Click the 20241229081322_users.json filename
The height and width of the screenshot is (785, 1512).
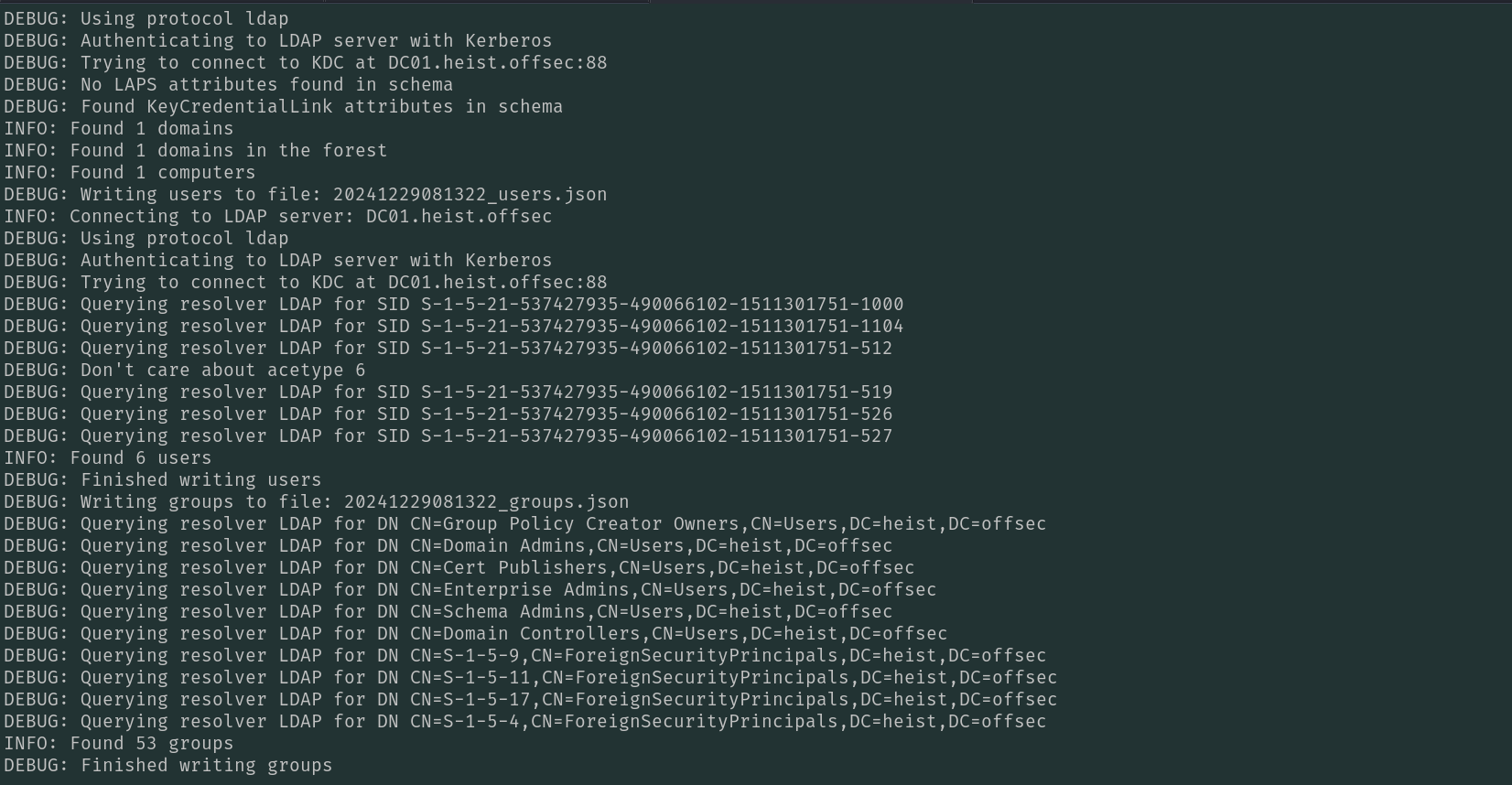coord(470,195)
